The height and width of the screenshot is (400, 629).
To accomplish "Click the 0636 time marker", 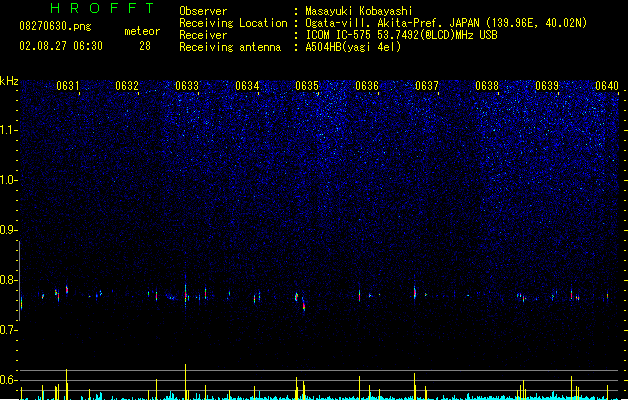I will (x=367, y=86).
